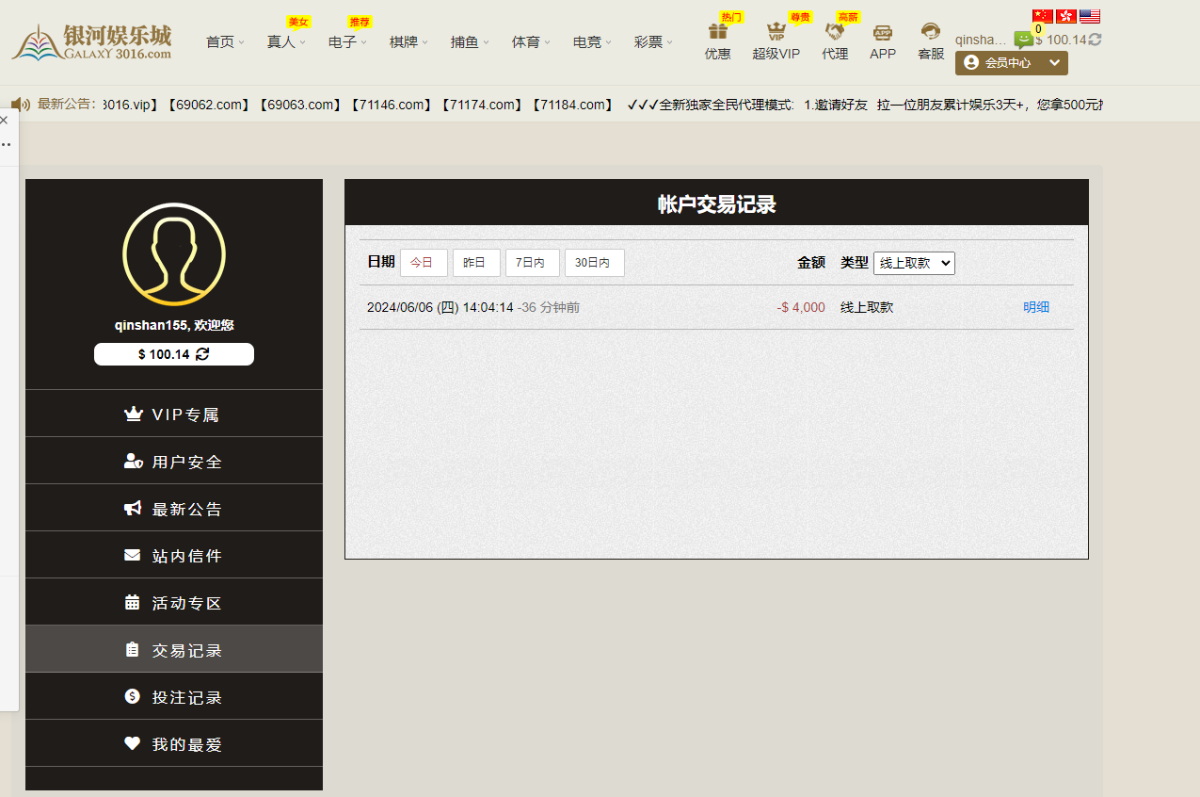Refresh balance in the sidebar profile box
Viewport: 1200px width, 797px height.
click(x=203, y=354)
